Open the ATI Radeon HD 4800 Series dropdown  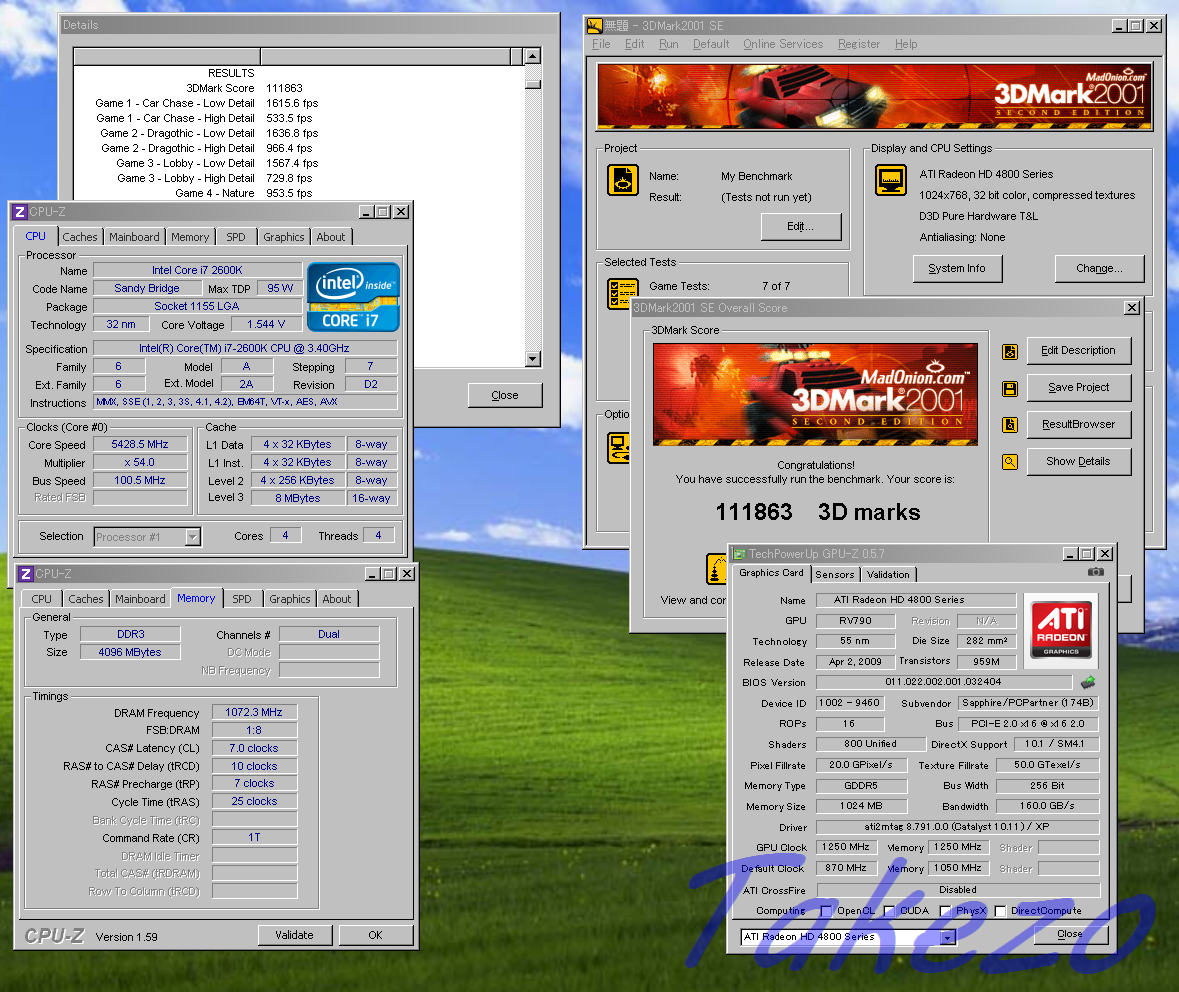pos(948,937)
